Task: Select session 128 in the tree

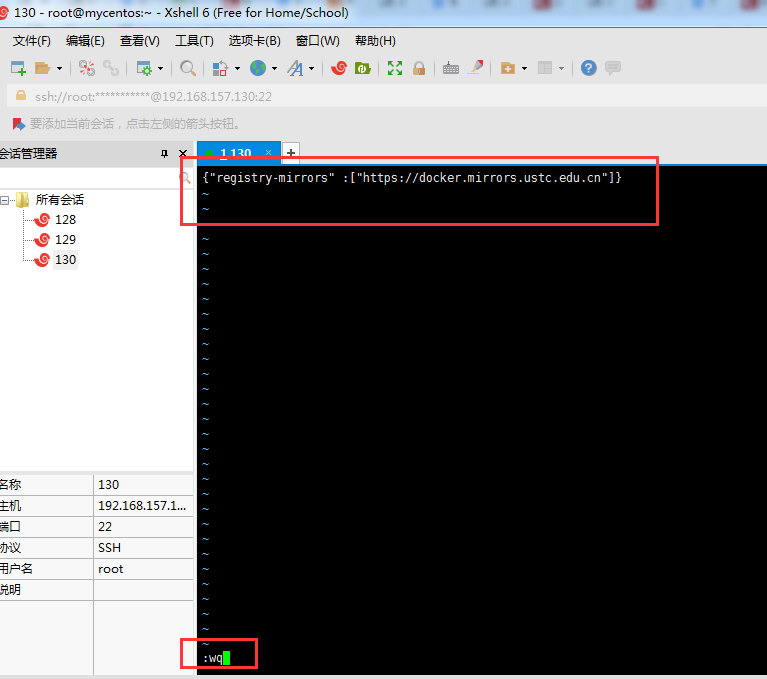Action: click(55, 220)
